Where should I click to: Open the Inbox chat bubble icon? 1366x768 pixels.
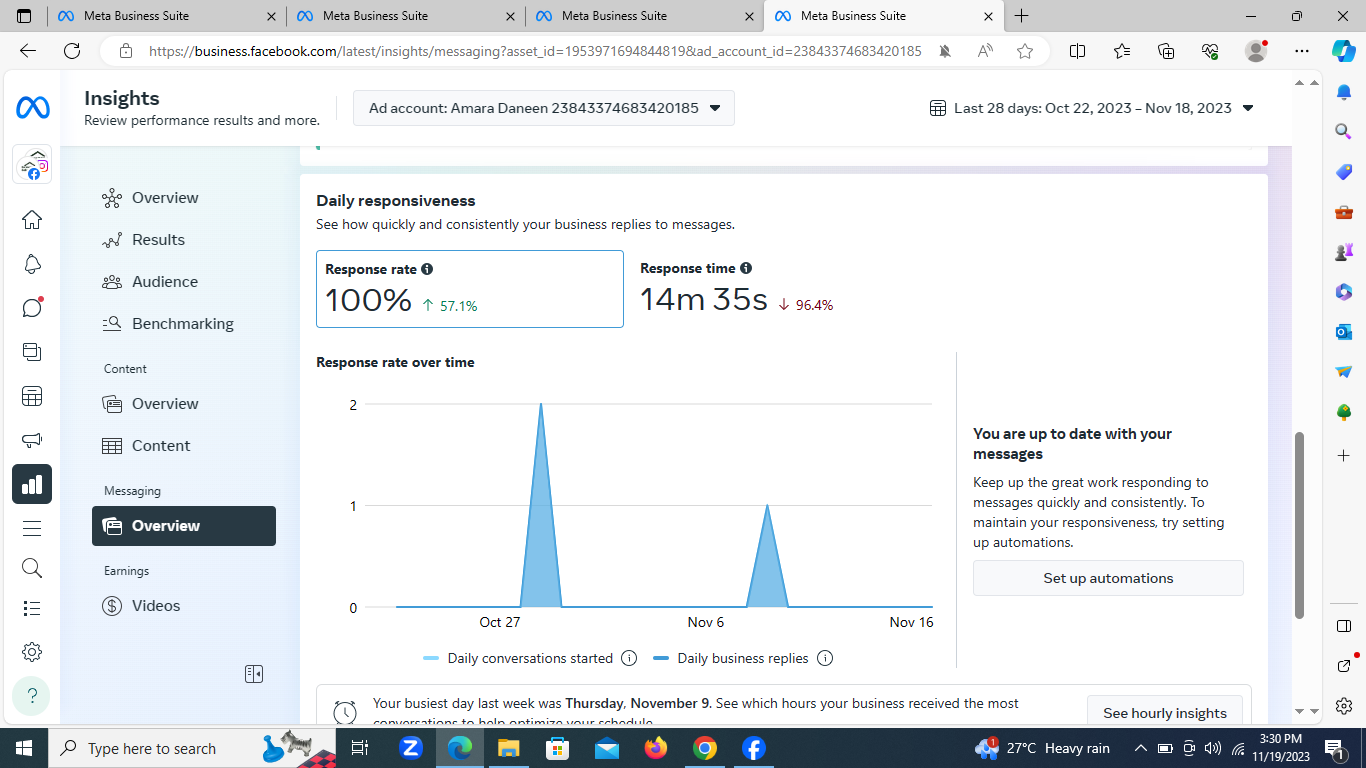pyautogui.click(x=32, y=307)
